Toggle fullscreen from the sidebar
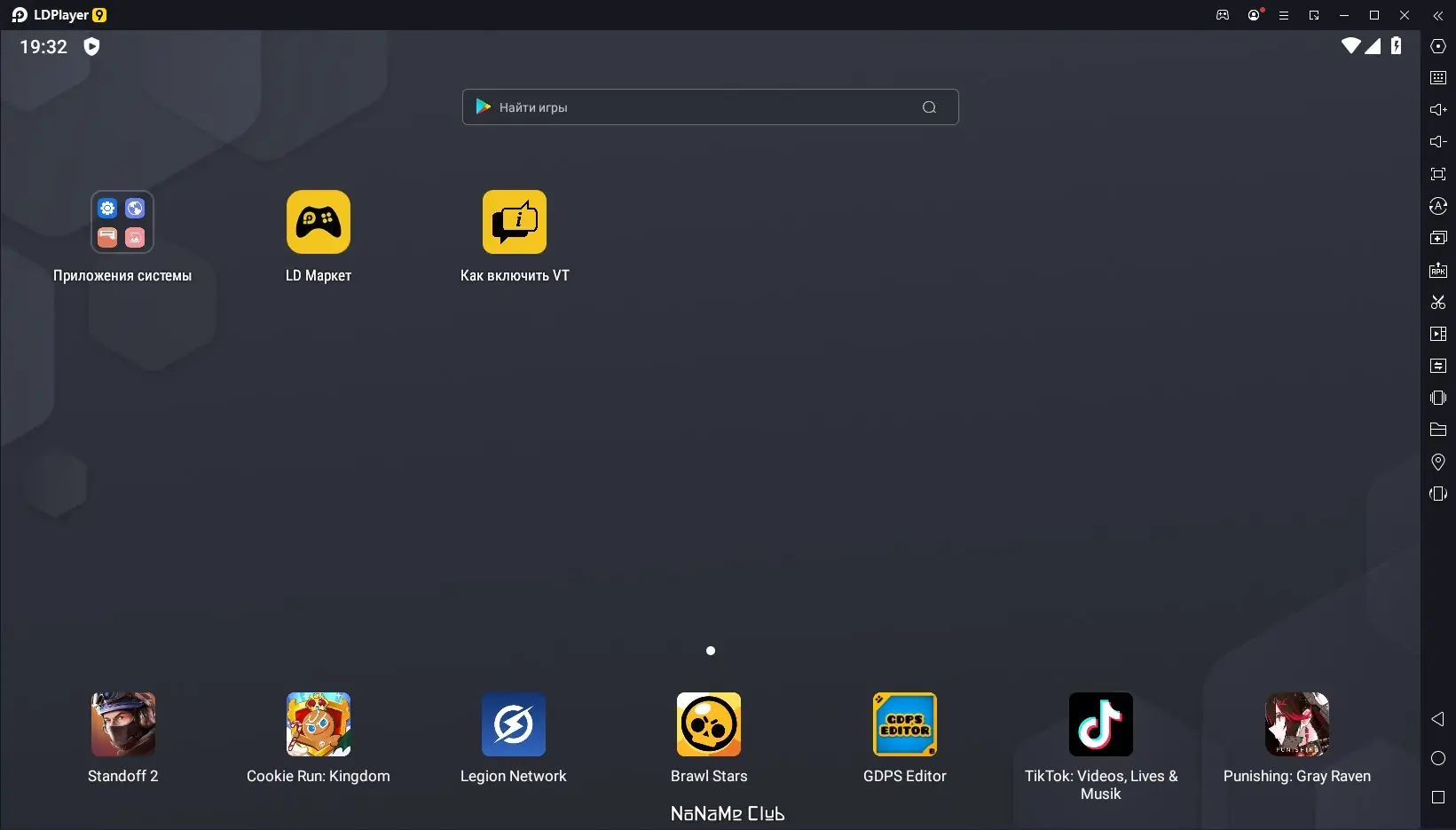This screenshot has width=1456, height=830. tap(1438, 174)
